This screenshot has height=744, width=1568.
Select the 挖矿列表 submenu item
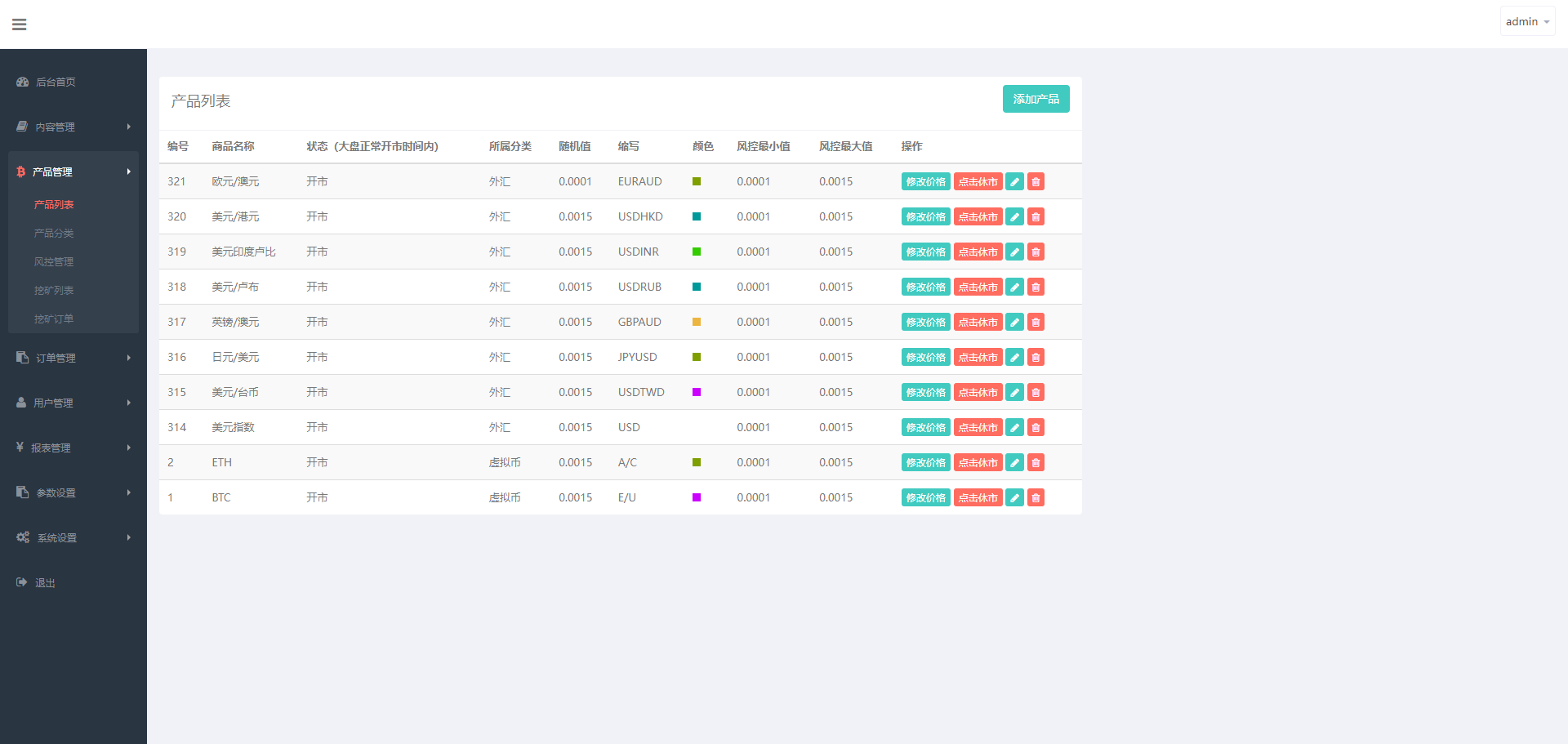pos(54,290)
